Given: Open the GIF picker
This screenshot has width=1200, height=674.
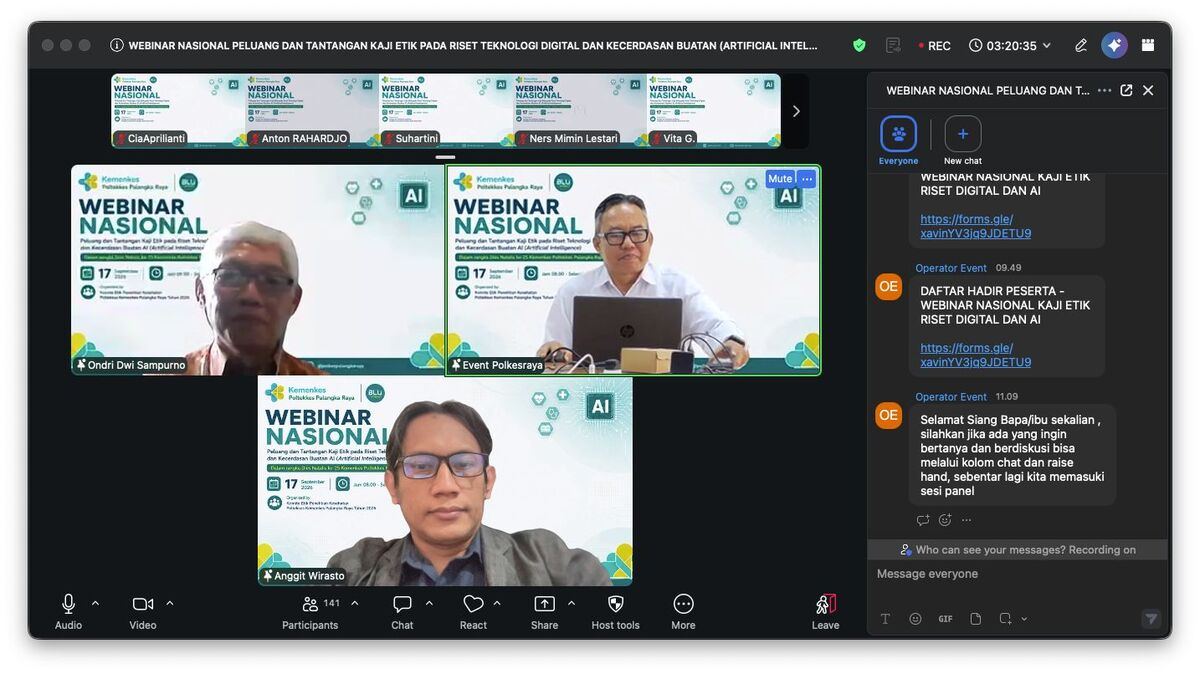Looking at the screenshot, I should (x=945, y=619).
